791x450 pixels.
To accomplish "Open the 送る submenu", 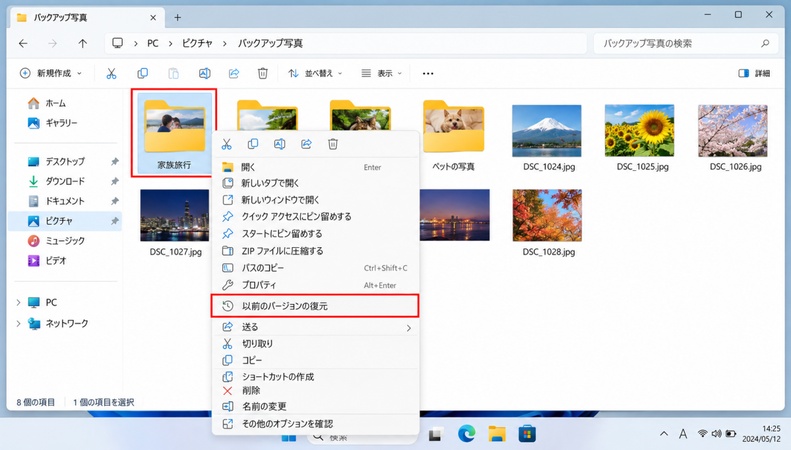I will click(315, 327).
